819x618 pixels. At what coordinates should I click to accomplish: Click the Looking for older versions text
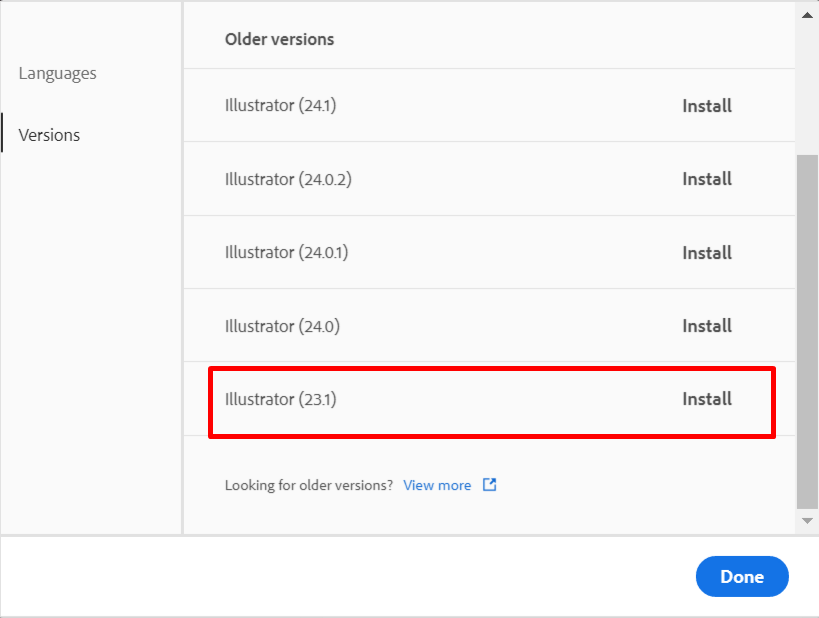tap(309, 485)
